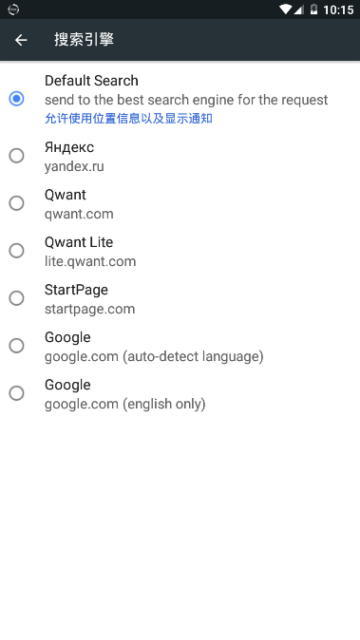Tap the Wi-Fi status icon
This screenshot has height=640, width=360.
pyautogui.click(x=285, y=9)
